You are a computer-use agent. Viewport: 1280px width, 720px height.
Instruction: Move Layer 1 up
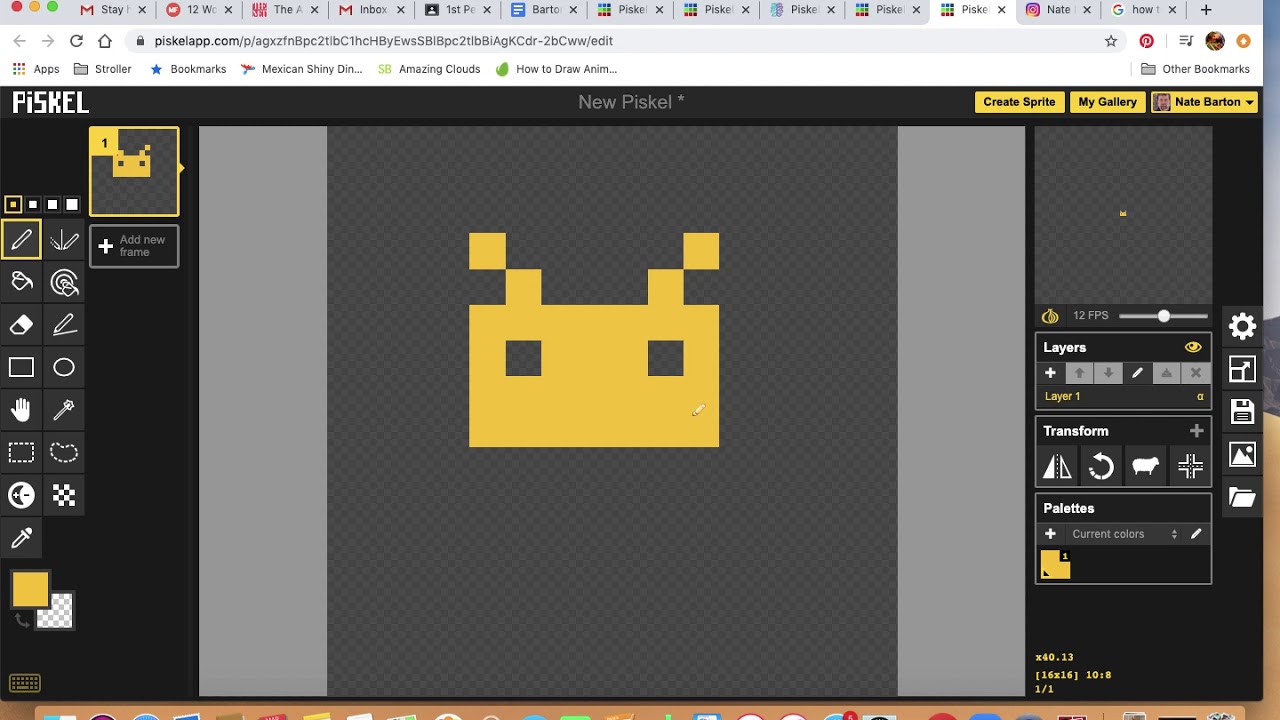1079,373
